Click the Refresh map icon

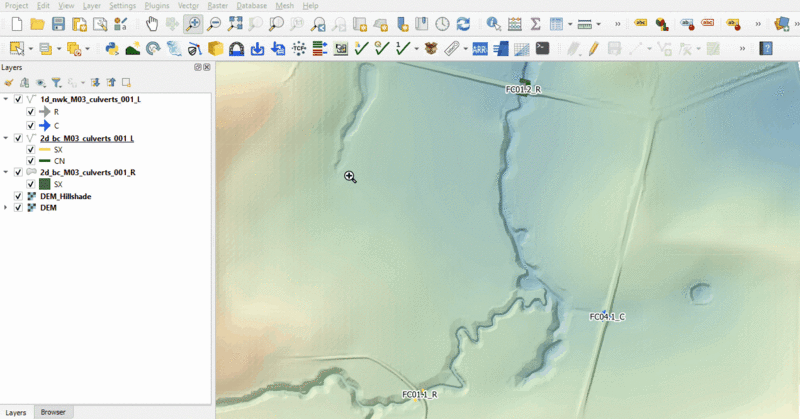pos(463,23)
